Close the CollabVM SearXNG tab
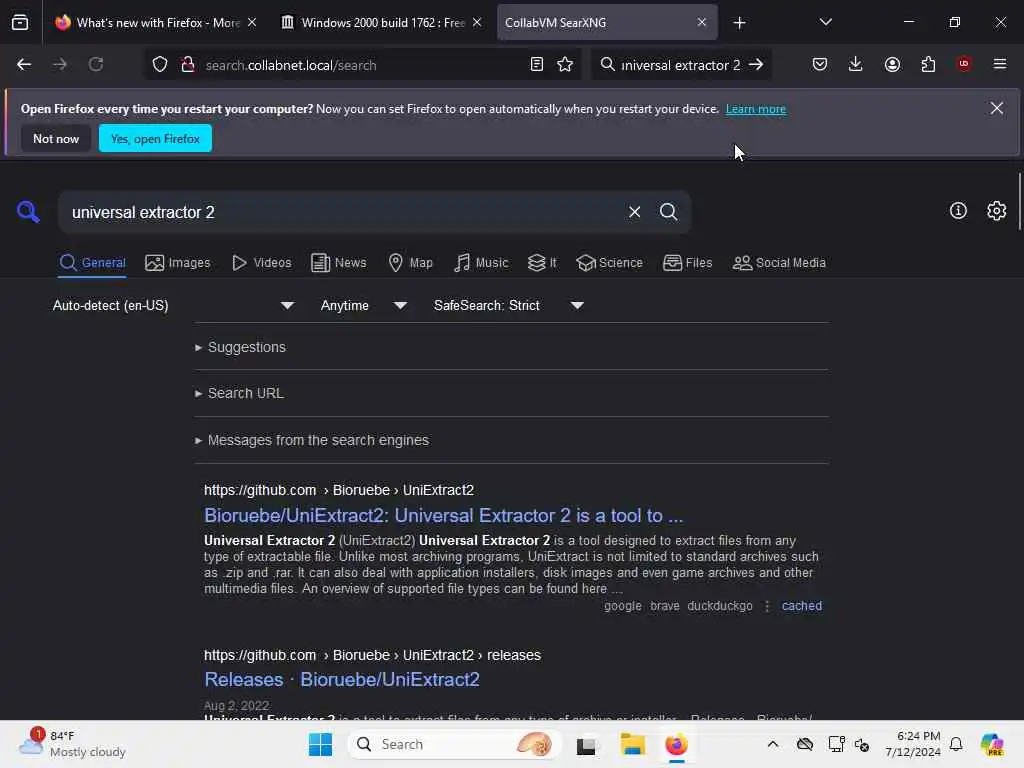 click(x=701, y=22)
